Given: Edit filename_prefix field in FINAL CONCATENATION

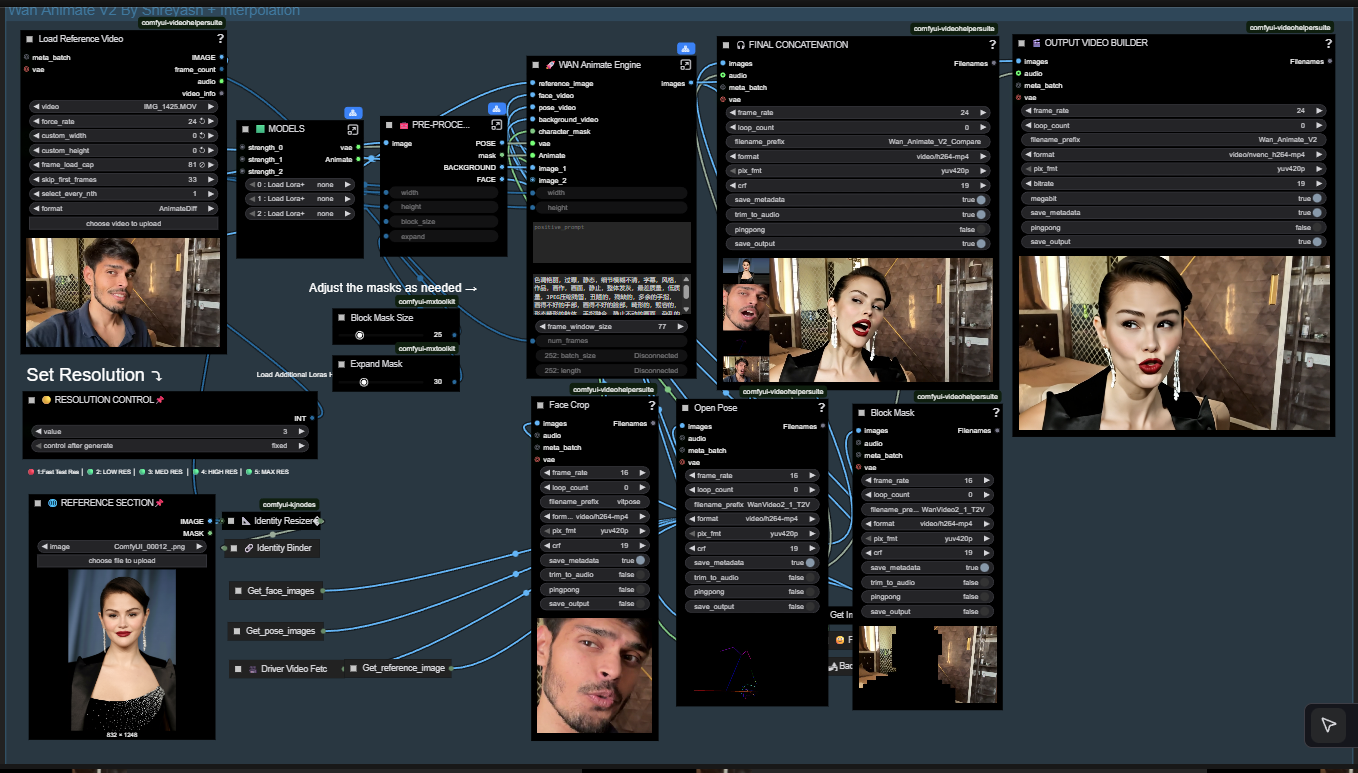Looking at the screenshot, I should pos(858,142).
